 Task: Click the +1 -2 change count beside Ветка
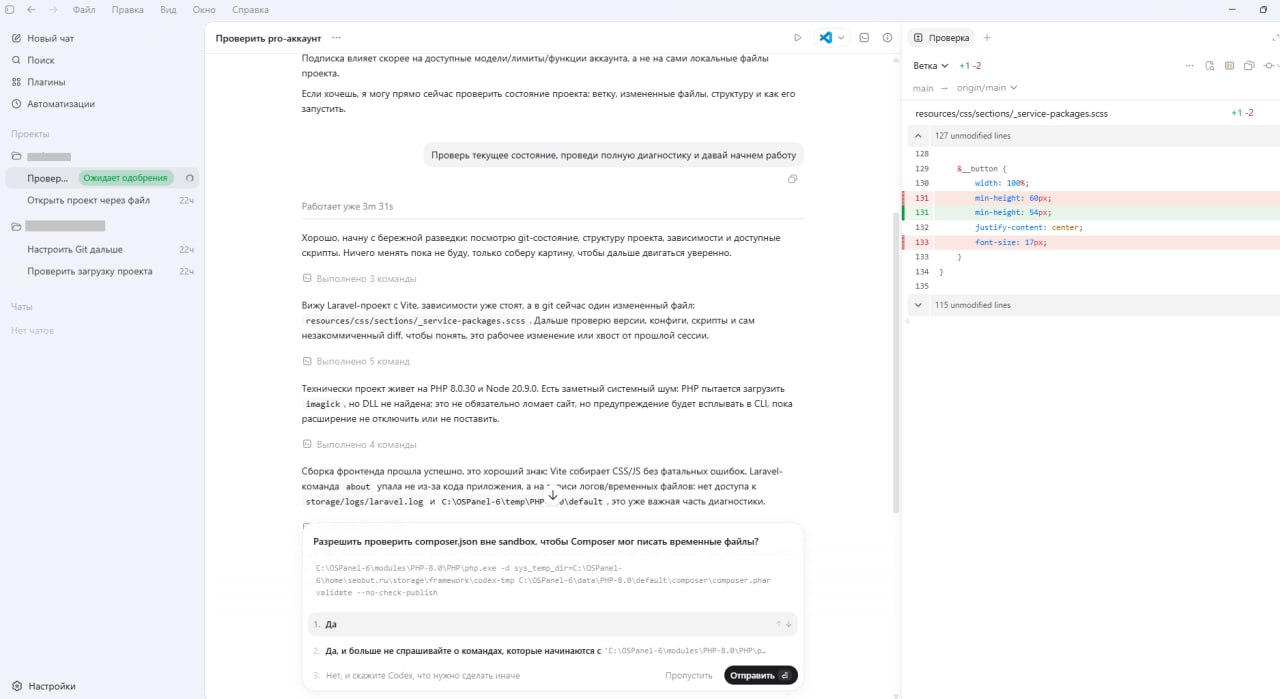970,66
